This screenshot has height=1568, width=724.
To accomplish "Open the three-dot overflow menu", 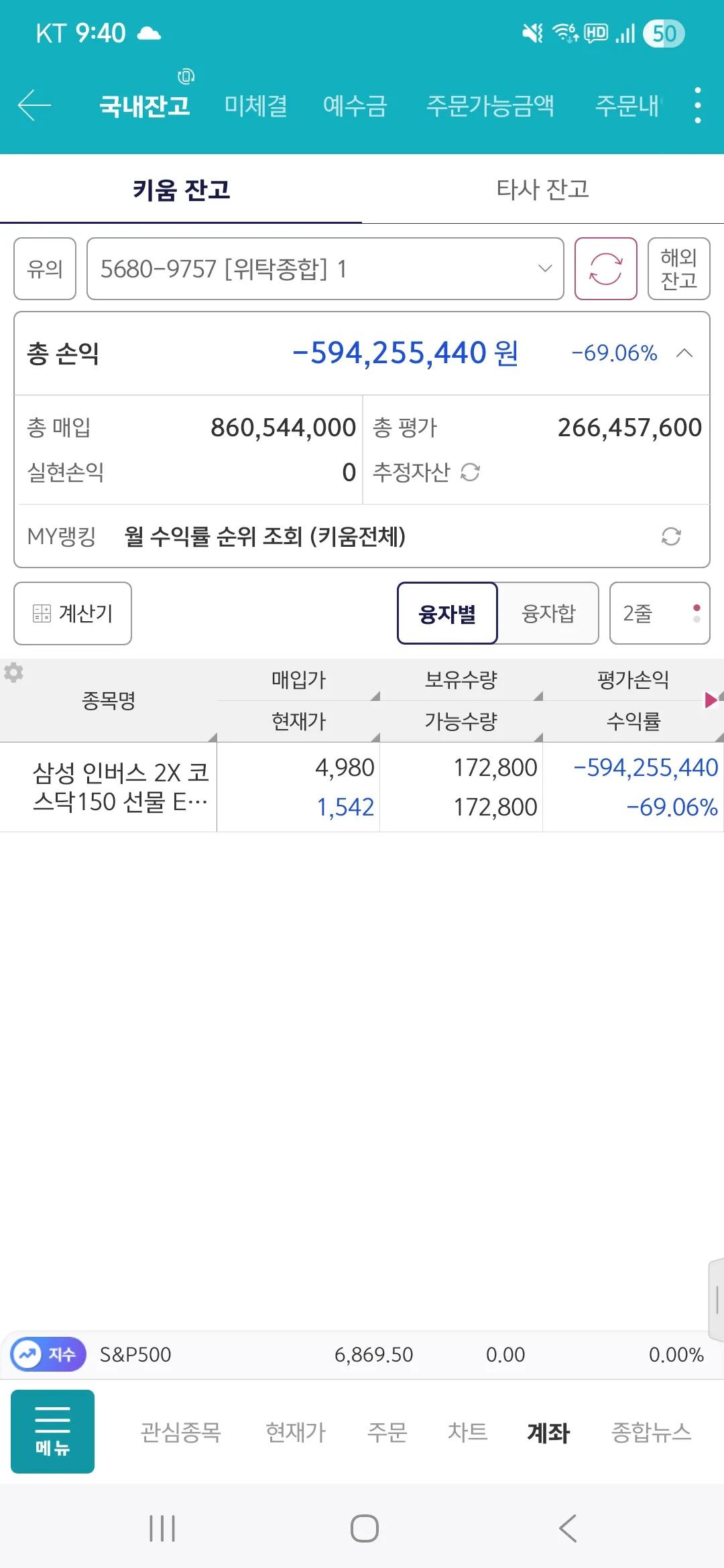I will [x=697, y=106].
